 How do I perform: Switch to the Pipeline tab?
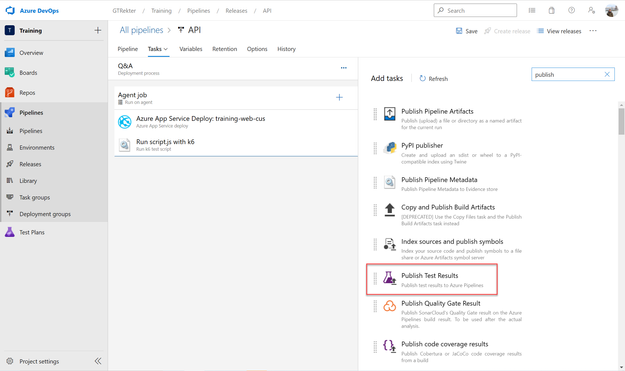point(128,49)
